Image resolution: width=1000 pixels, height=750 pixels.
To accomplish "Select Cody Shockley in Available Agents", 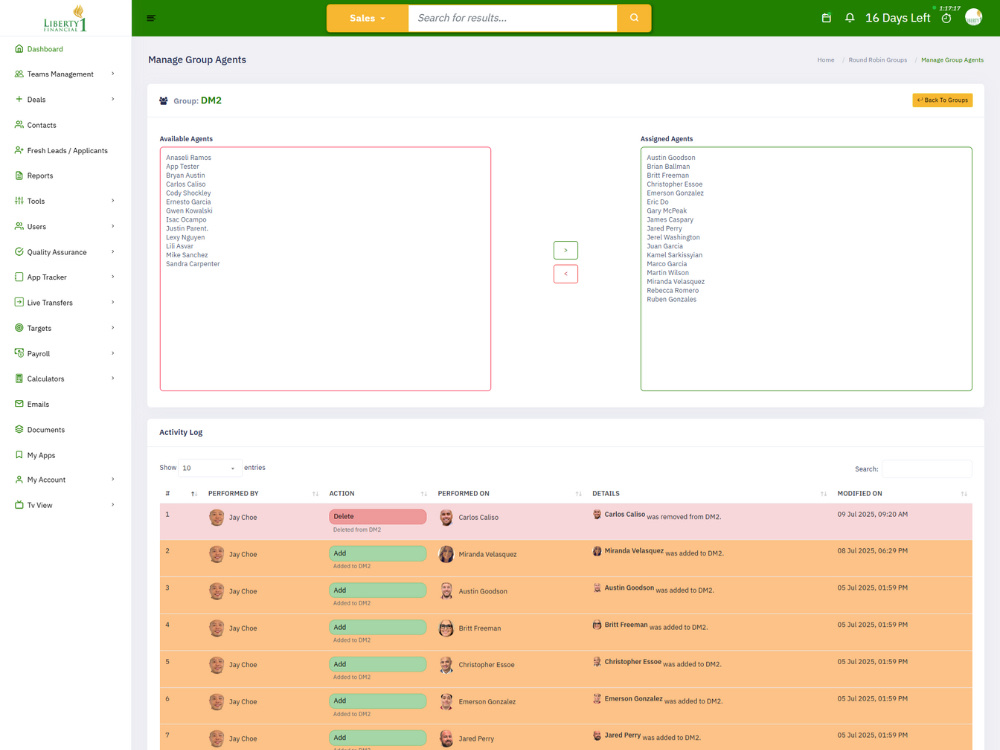I will click(188, 193).
